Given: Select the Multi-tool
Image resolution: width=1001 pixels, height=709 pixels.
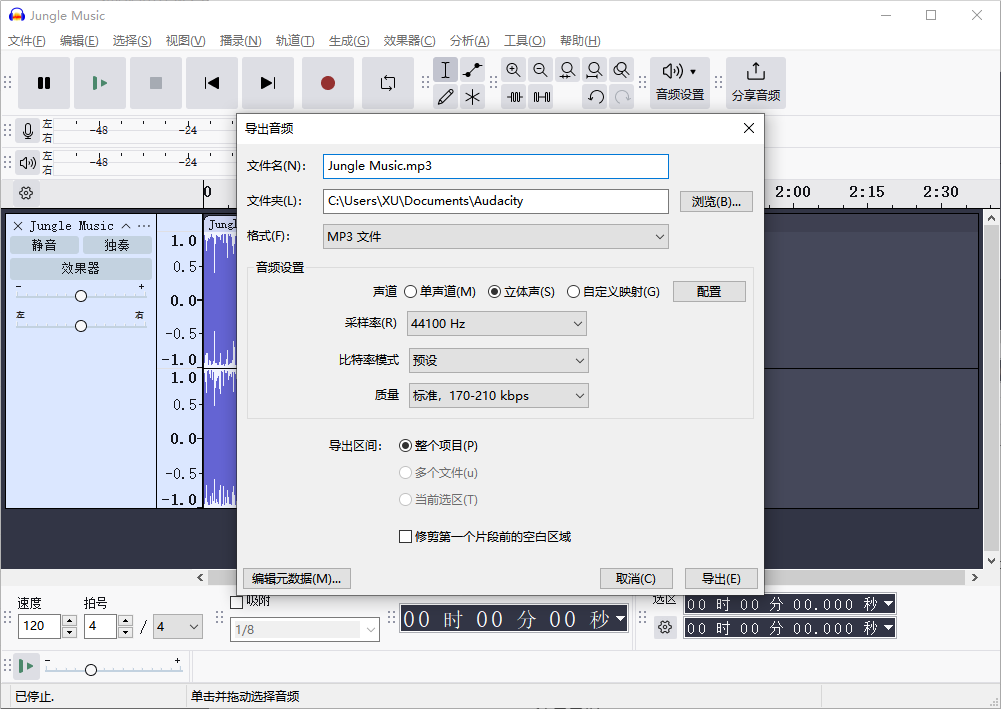Looking at the screenshot, I should pos(472,96).
